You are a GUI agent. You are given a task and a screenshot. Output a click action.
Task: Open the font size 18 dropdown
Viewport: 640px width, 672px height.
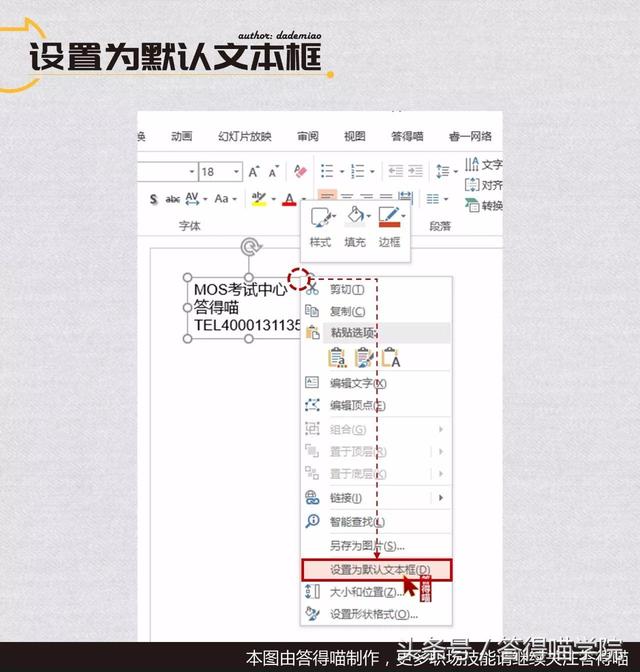click(236, 172)
